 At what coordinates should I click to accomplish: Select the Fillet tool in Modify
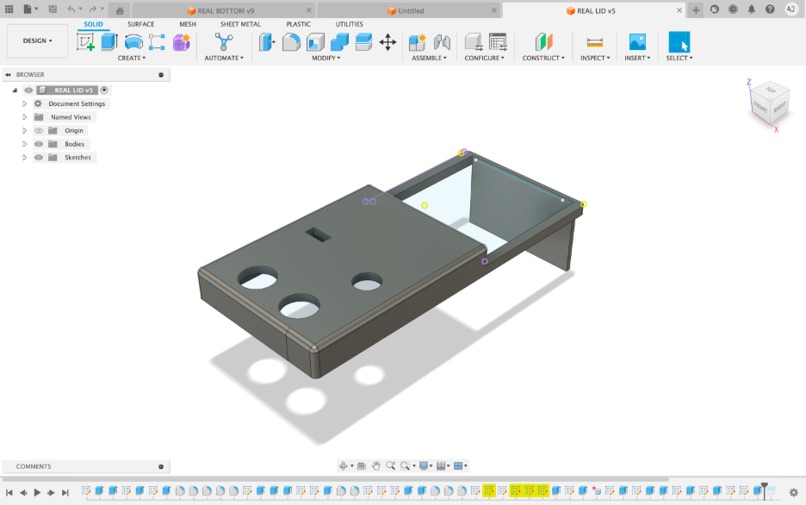[291, 42]
